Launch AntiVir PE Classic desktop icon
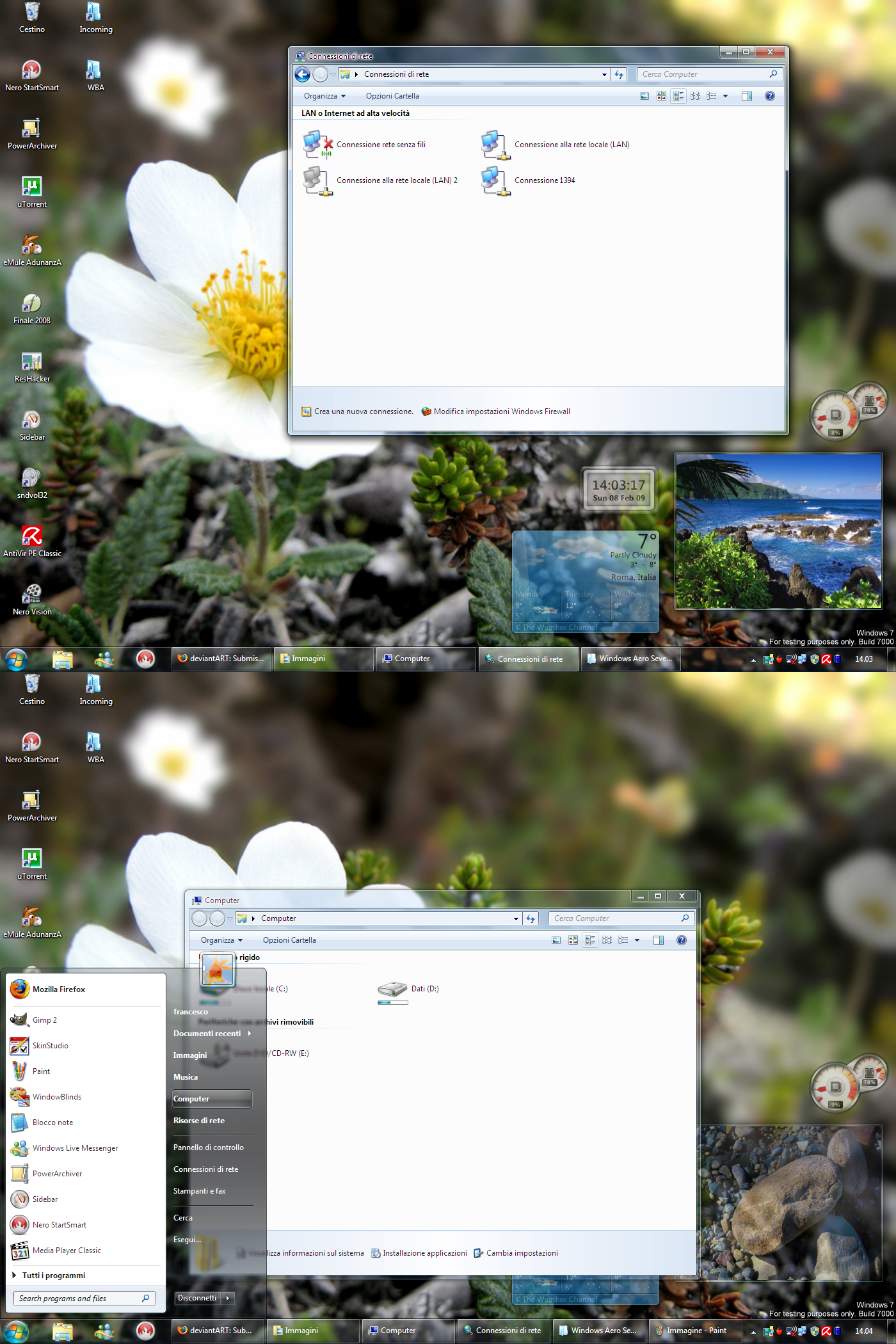 [32, 542]
